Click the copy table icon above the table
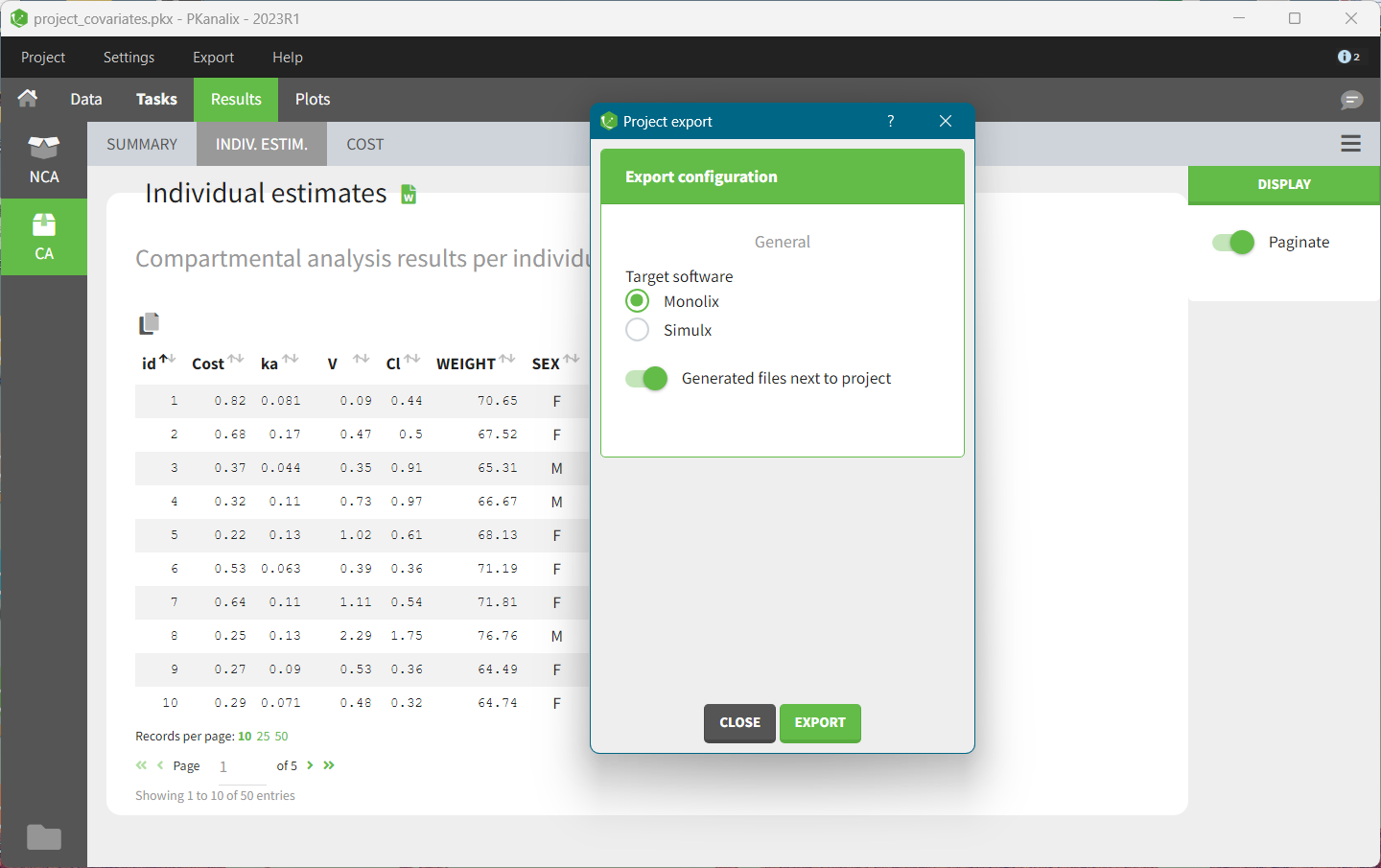Viewport: 1381px width, 868px height. [x=149, y=324]
